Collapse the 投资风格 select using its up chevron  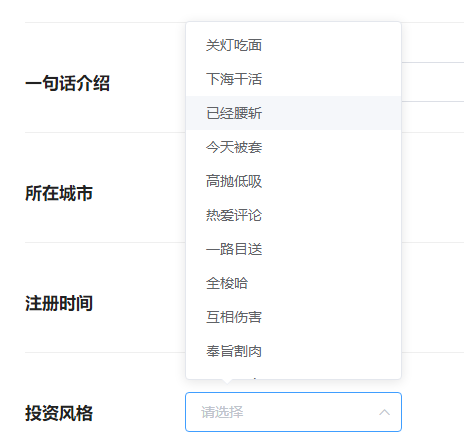384,412
